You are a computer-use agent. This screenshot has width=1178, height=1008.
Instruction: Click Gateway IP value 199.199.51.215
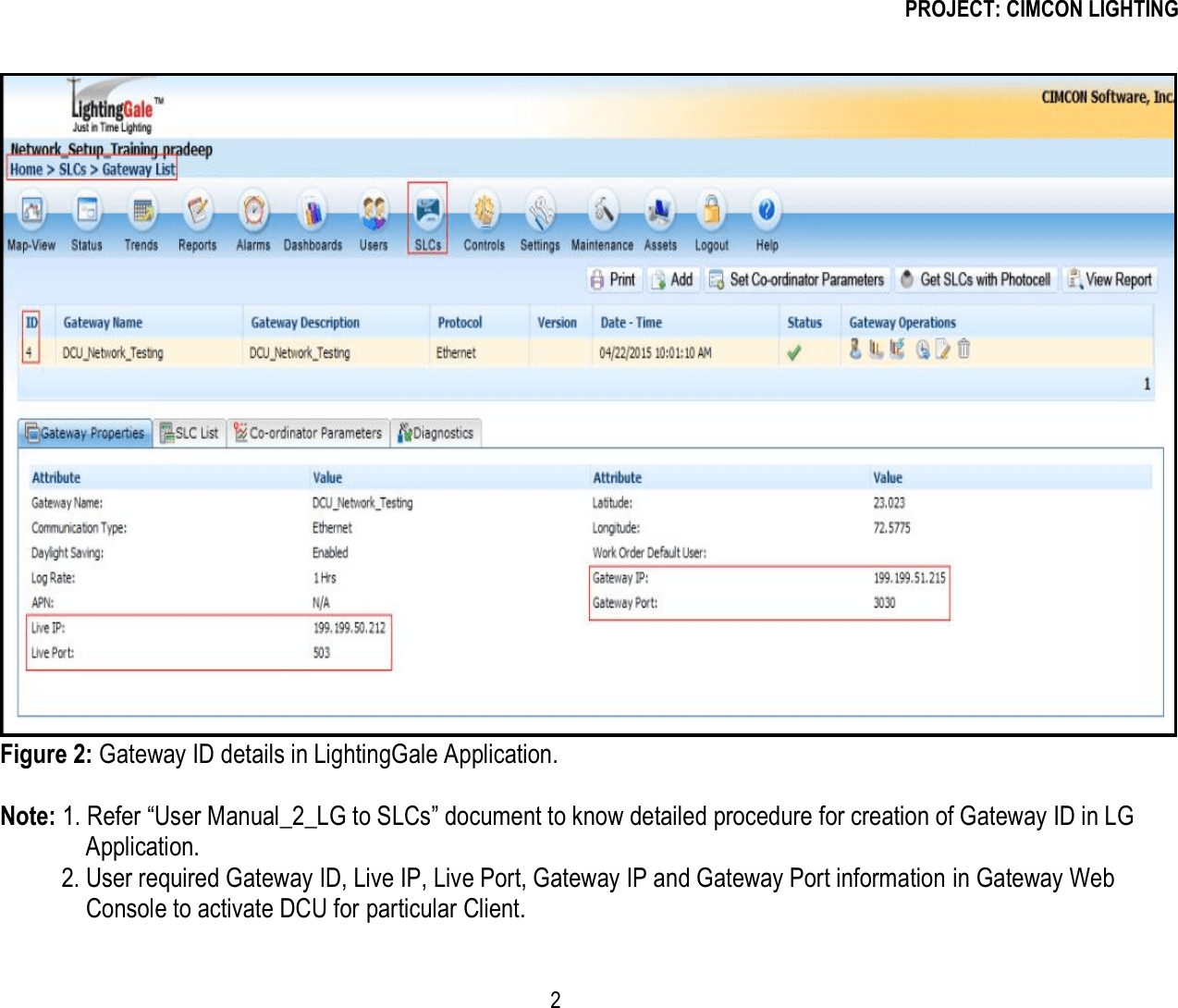(x=910, y=578)
